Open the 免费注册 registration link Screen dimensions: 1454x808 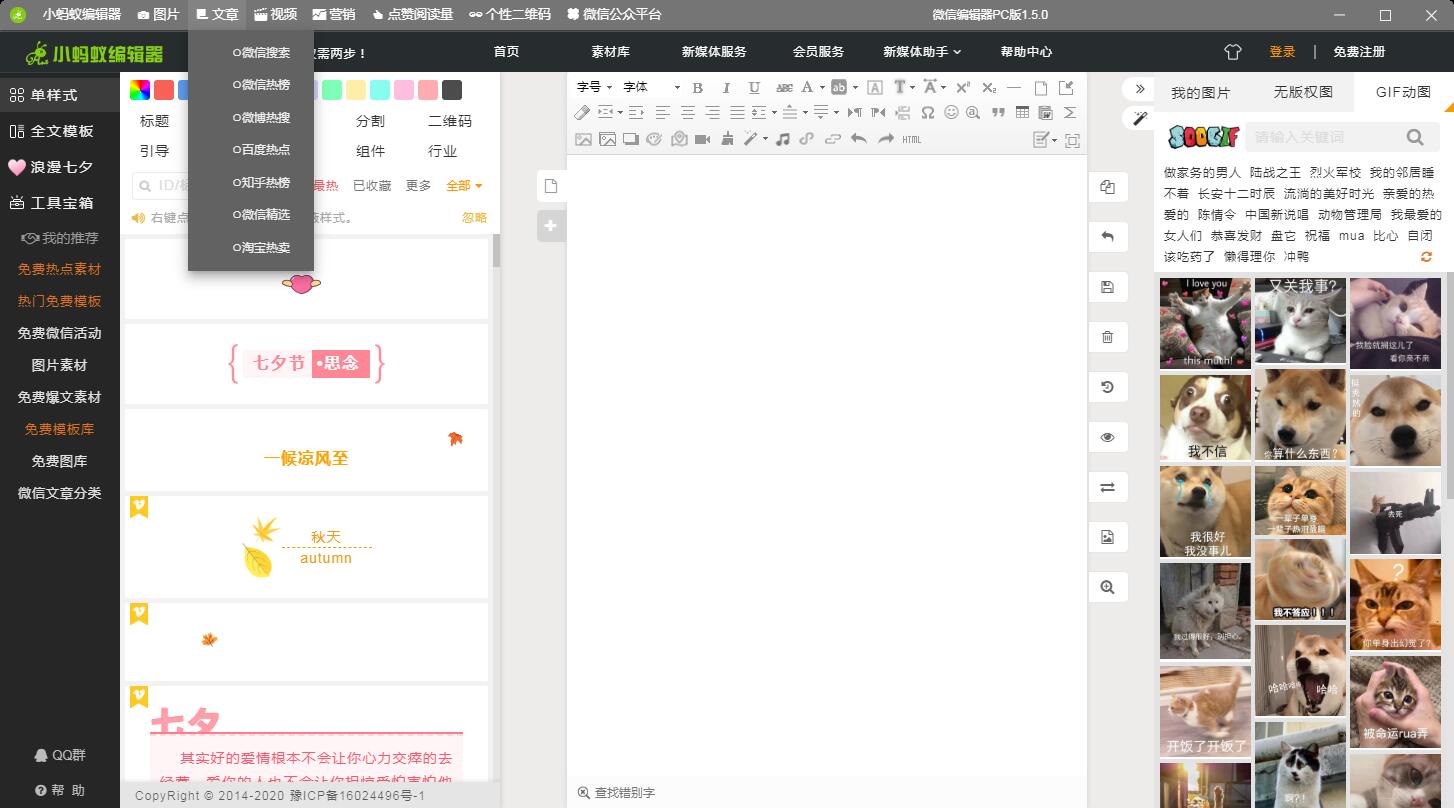coord(1359,52)
